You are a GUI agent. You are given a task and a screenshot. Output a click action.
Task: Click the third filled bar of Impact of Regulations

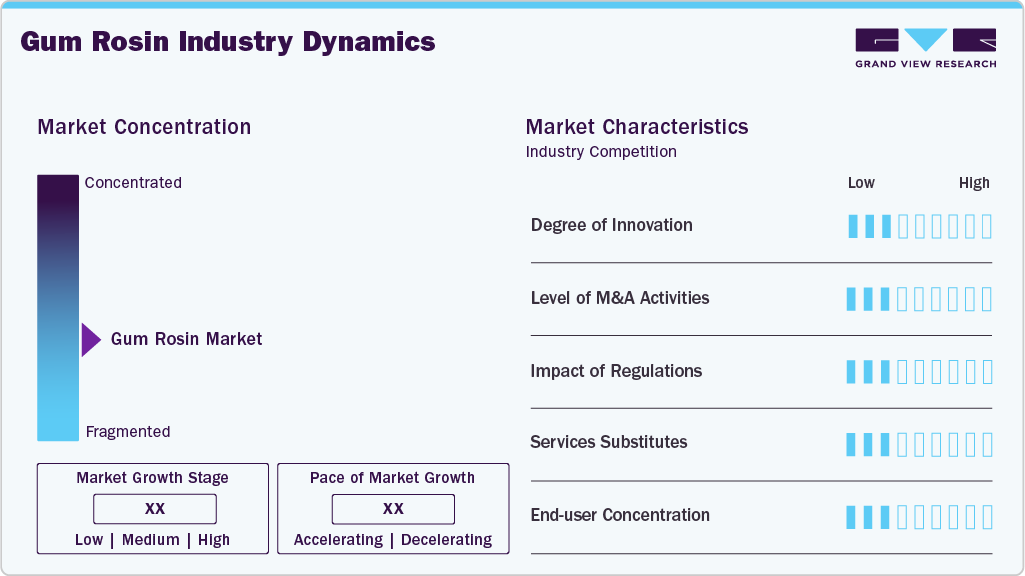885,372
